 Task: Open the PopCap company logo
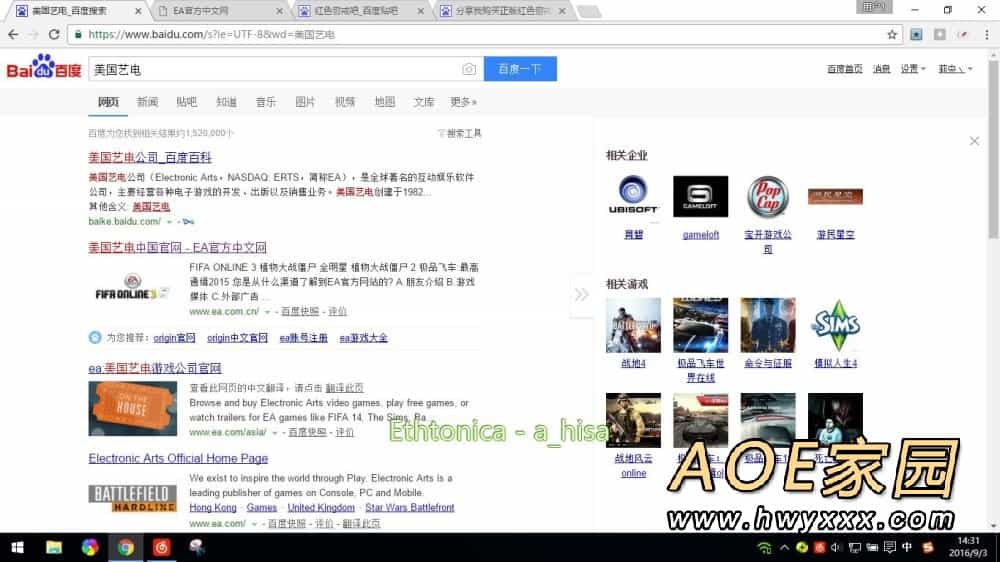(x=767, y=197)
